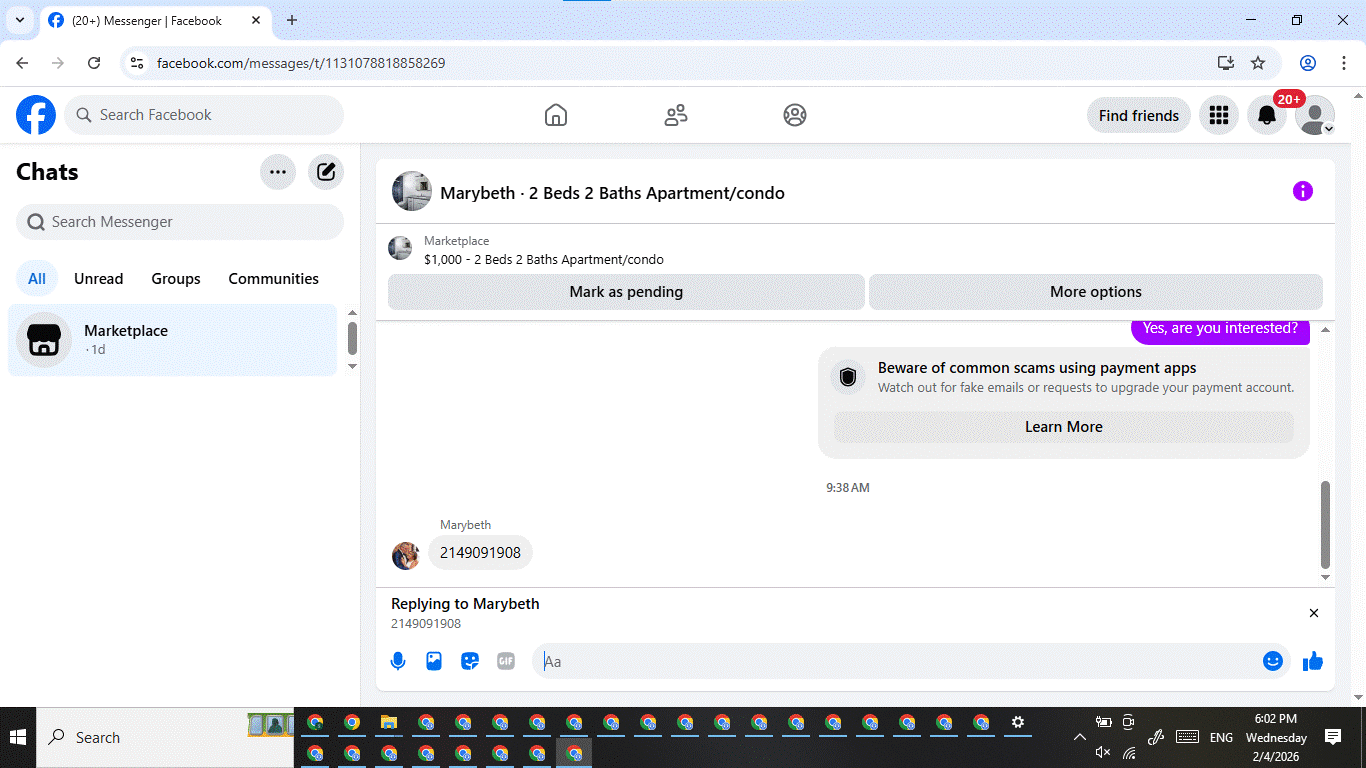Open the Facebook menu grid icon
Viewport: 1366px width, 768px height.
click(1218, 115)
